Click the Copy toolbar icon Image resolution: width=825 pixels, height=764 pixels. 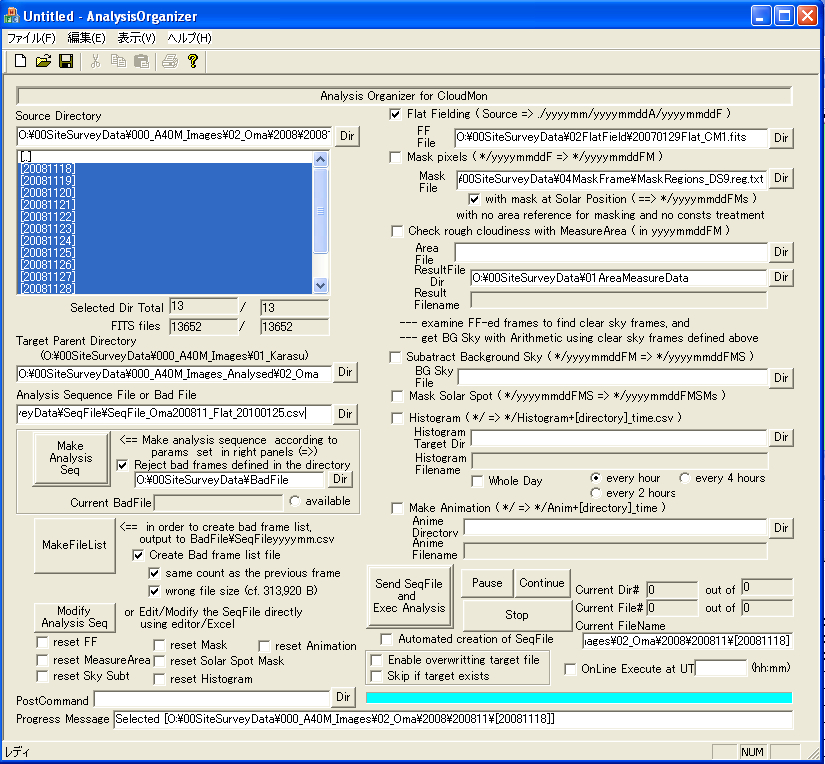[118, 62]
